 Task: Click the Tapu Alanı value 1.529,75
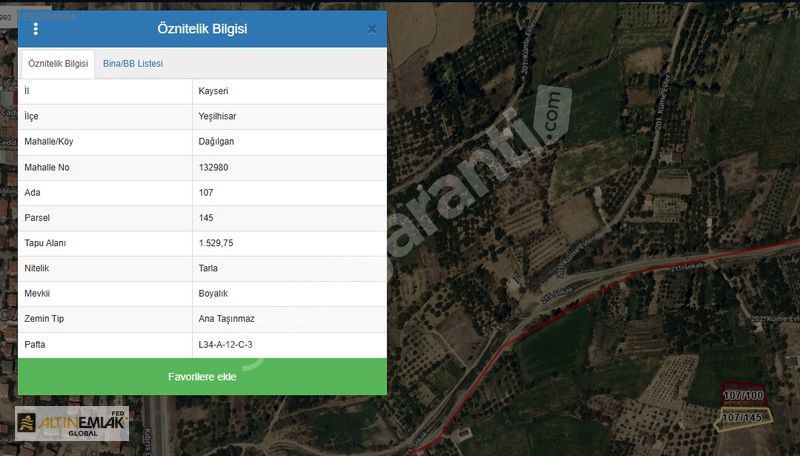[x=217, y=243]
